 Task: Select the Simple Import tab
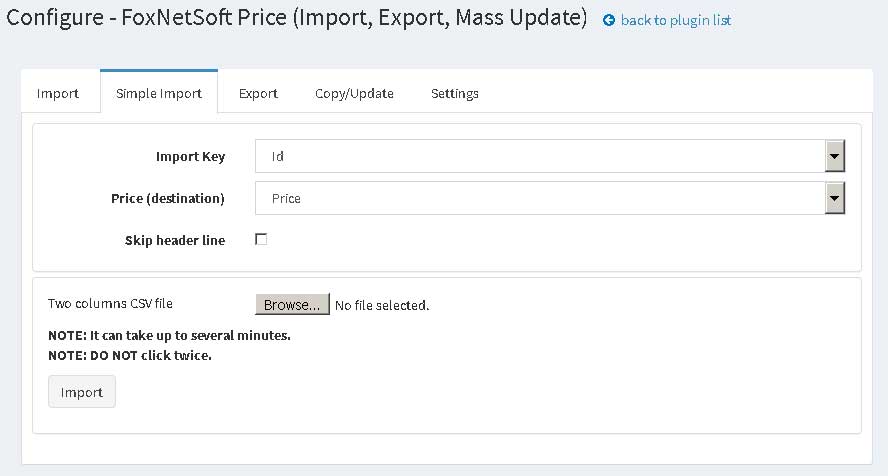click(159, 93)
